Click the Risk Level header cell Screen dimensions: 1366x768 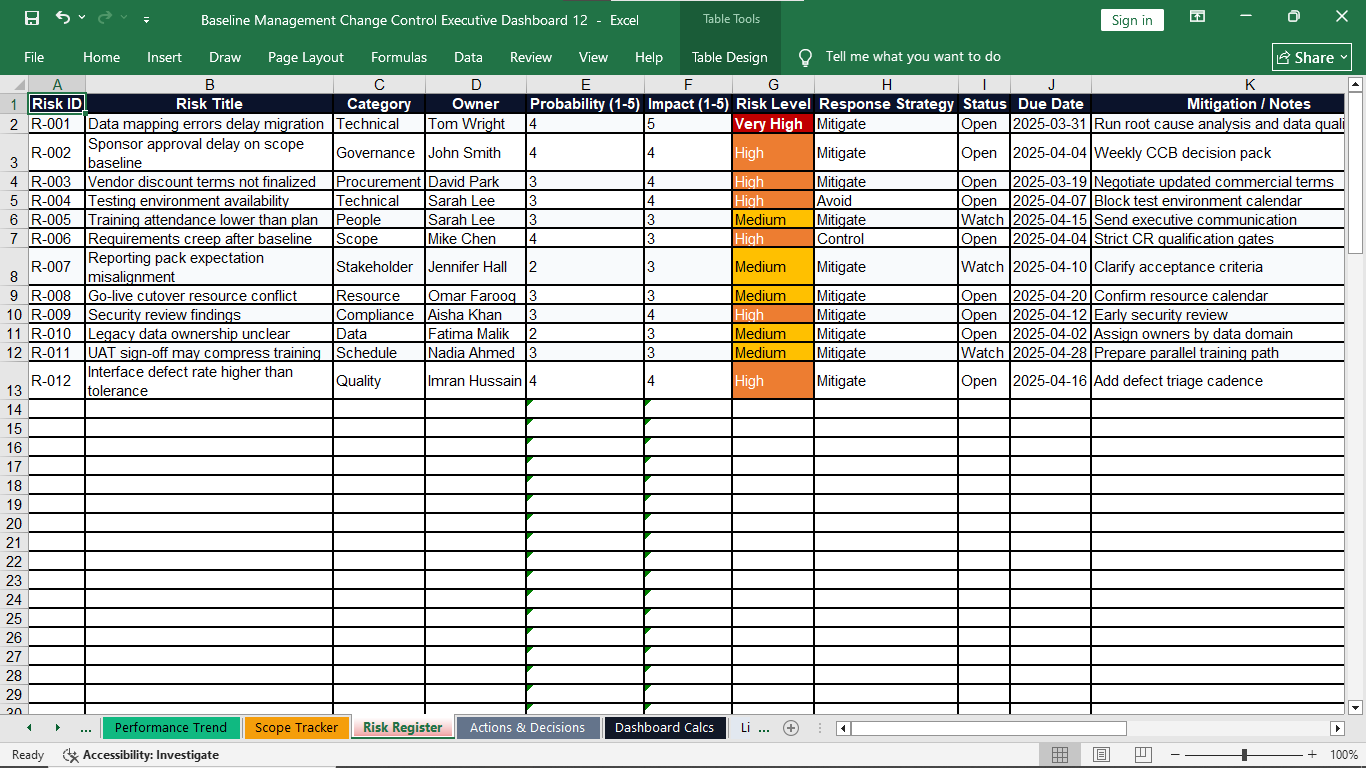coord(773,104)
